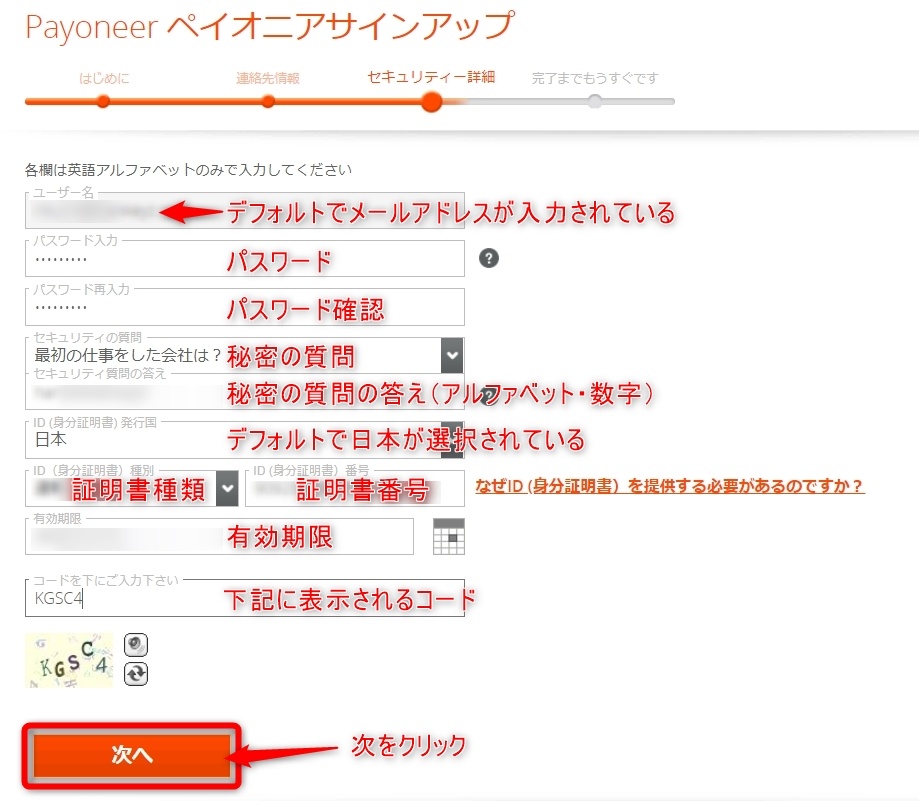Screen dimensions: 919x801
Task: Click the password help question mark icon
Action: [x=489, y=258]
